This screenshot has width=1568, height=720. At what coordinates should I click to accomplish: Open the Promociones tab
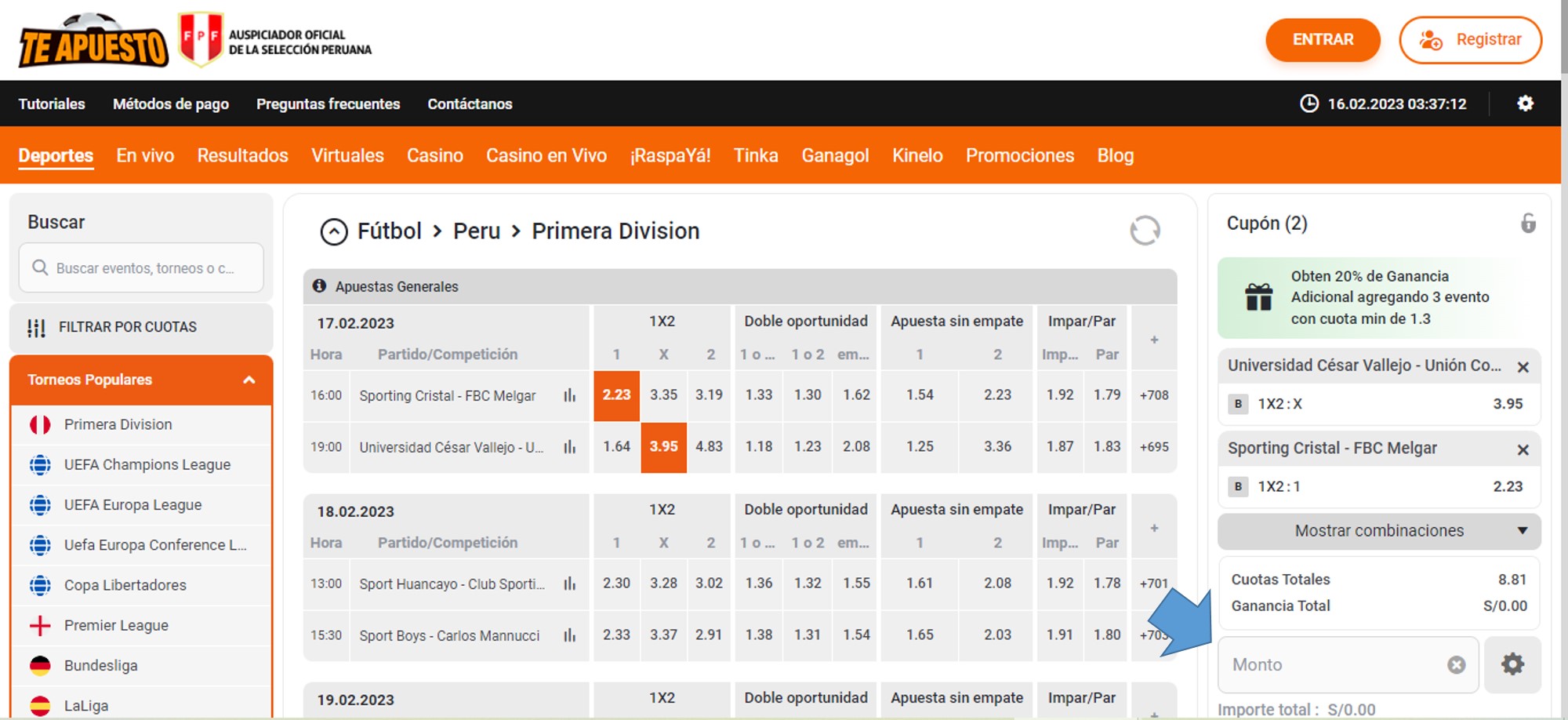click(1020, 156)
